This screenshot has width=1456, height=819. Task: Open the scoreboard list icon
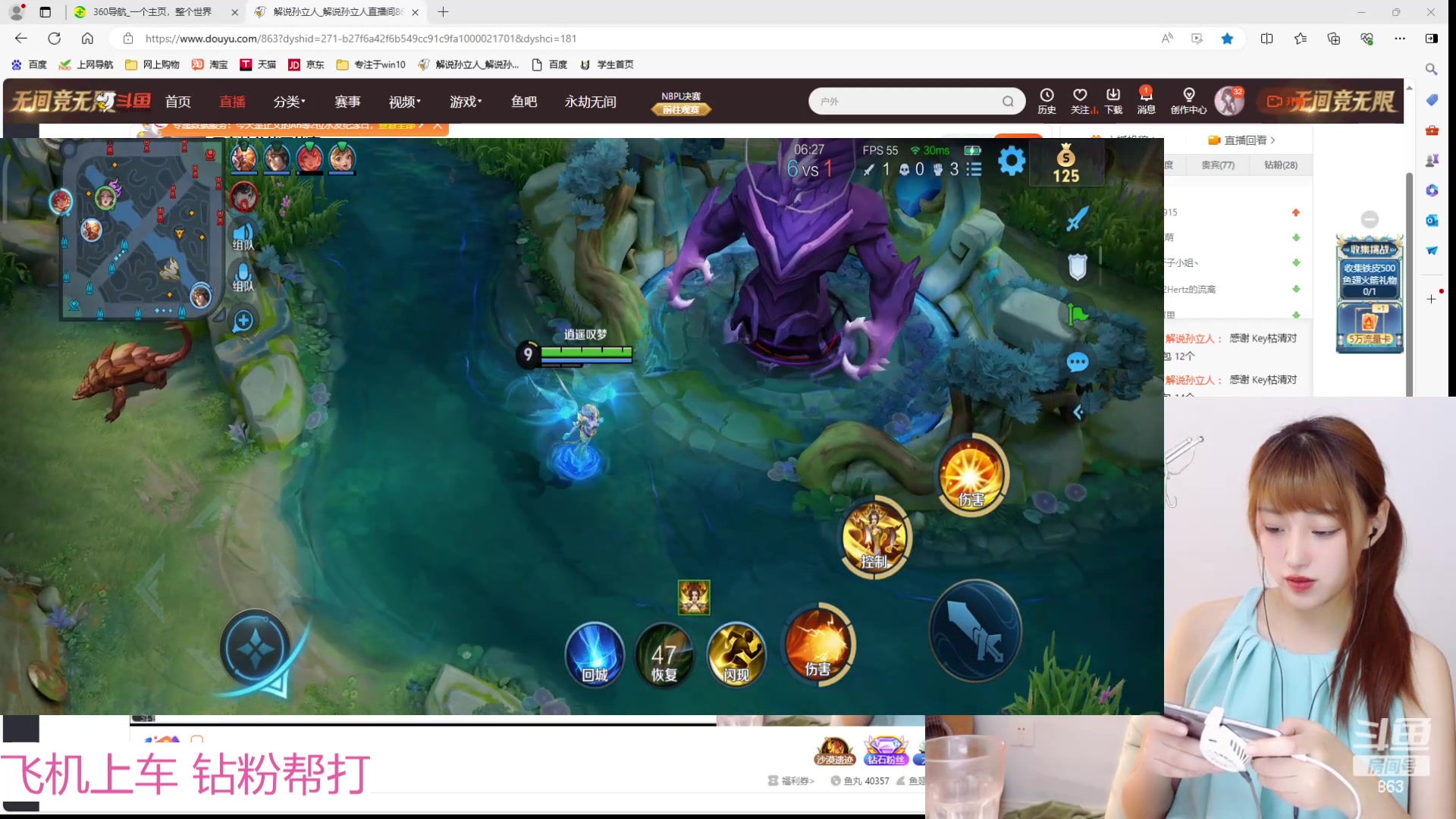[x=974, y=169]
